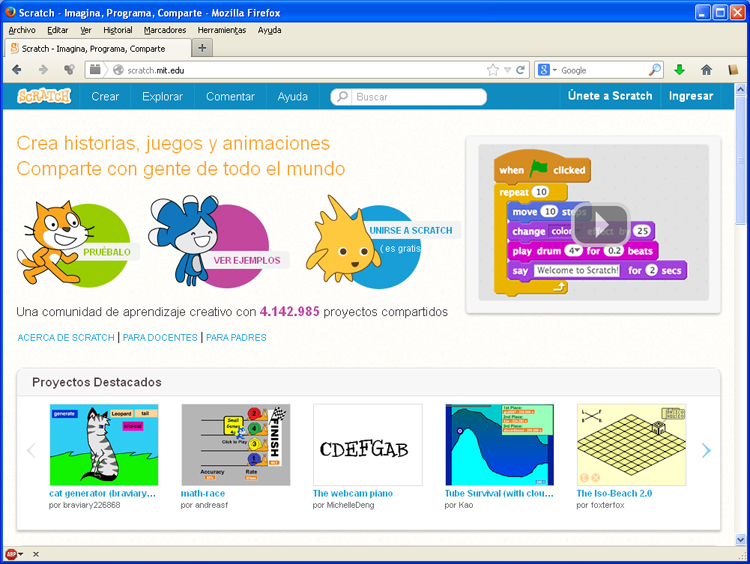
Task: Open the Archivo menu
Action: coord(22,30)
